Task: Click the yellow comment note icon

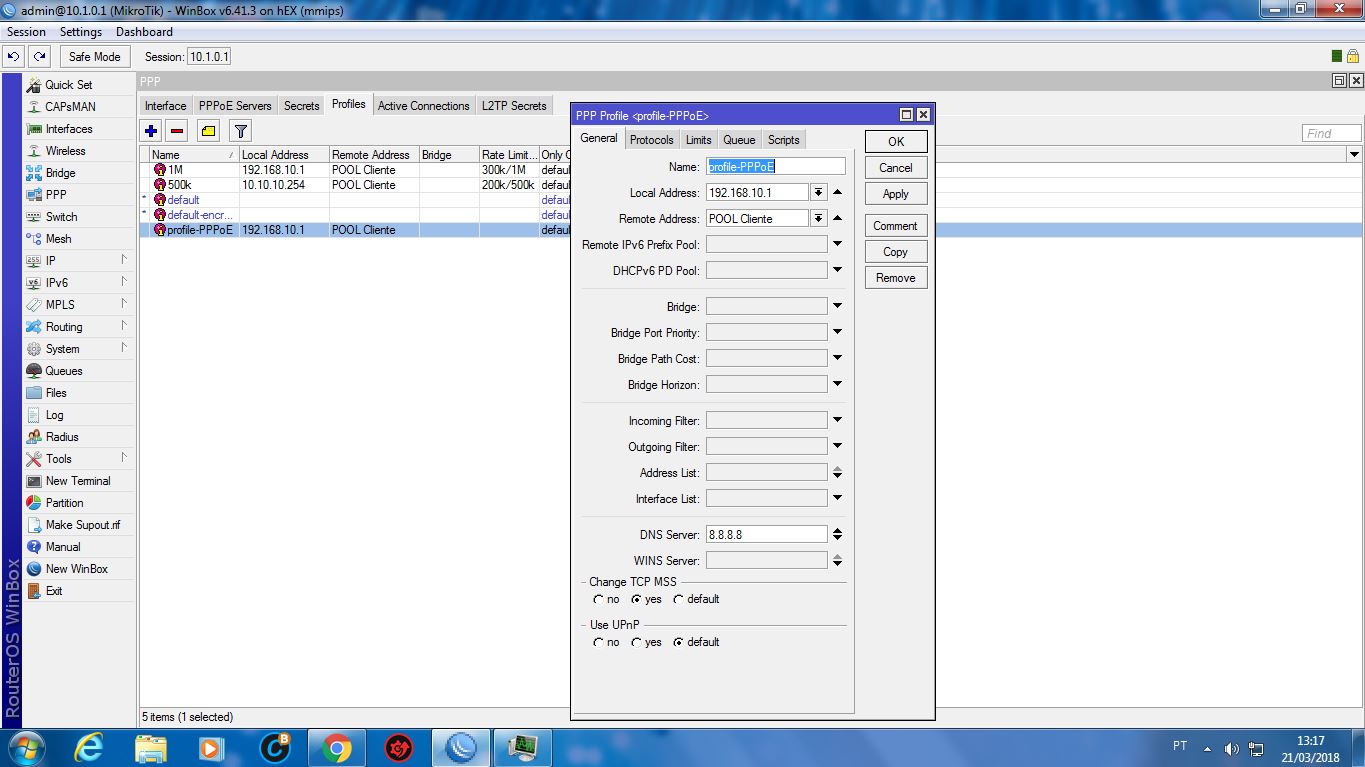Action: (207, 131)
